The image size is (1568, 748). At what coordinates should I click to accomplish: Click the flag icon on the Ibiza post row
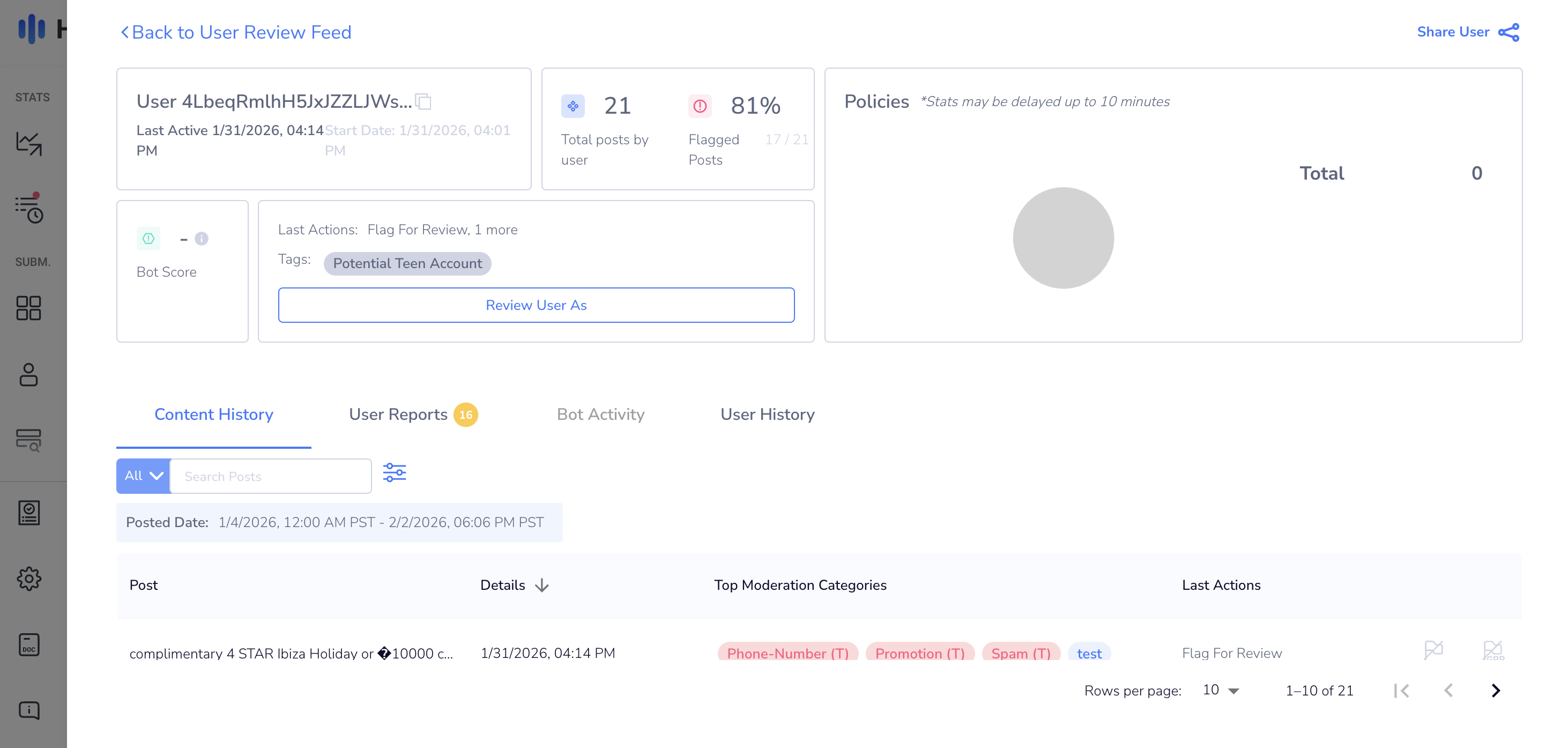(x=1433, y=650)
